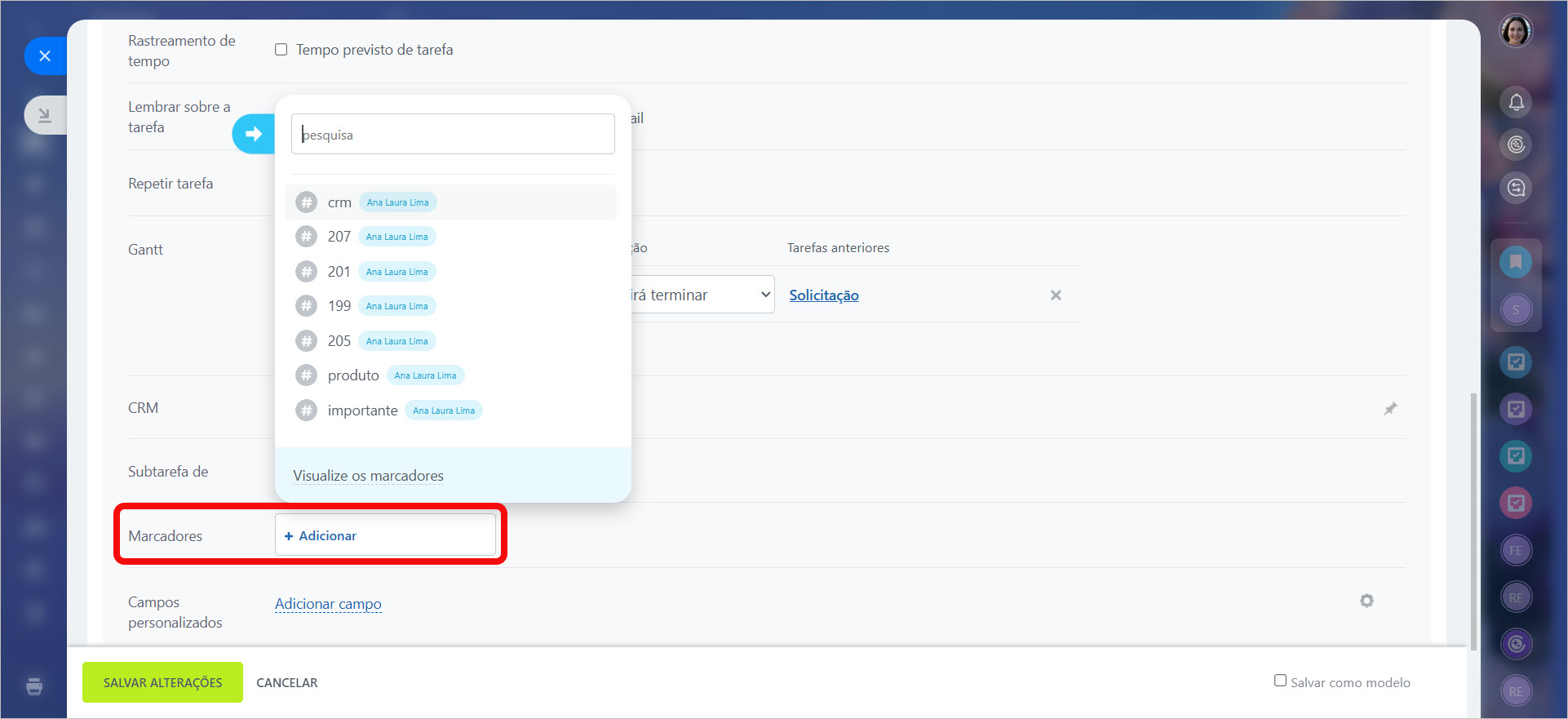This screenshot has width=1568, height=719.
Task: Click the form vertical scrollbar
Action: click(1473, 521)
